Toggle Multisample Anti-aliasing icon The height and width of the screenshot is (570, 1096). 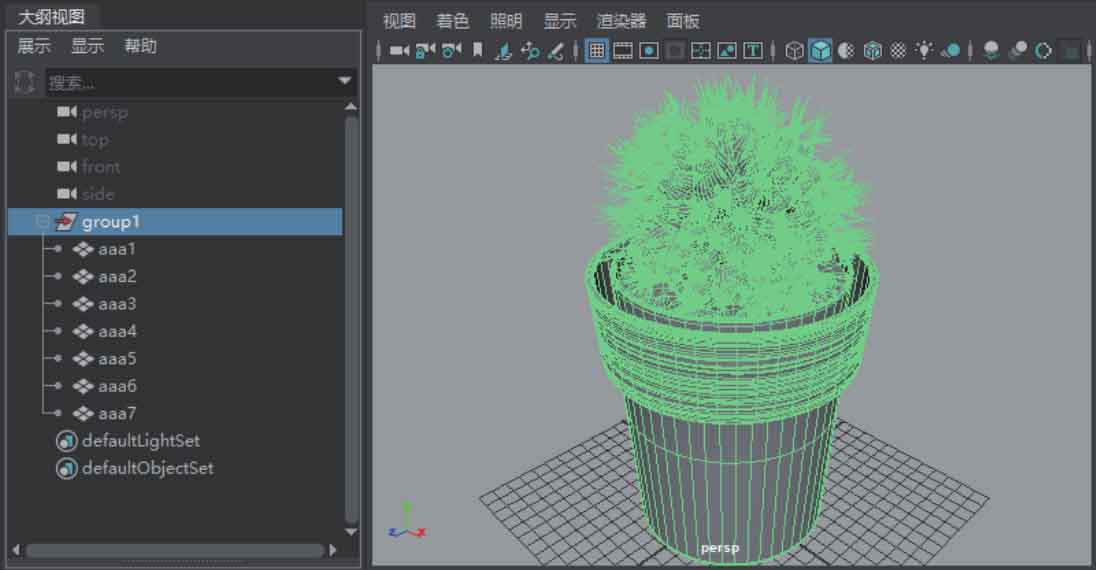coord(1044,50)
